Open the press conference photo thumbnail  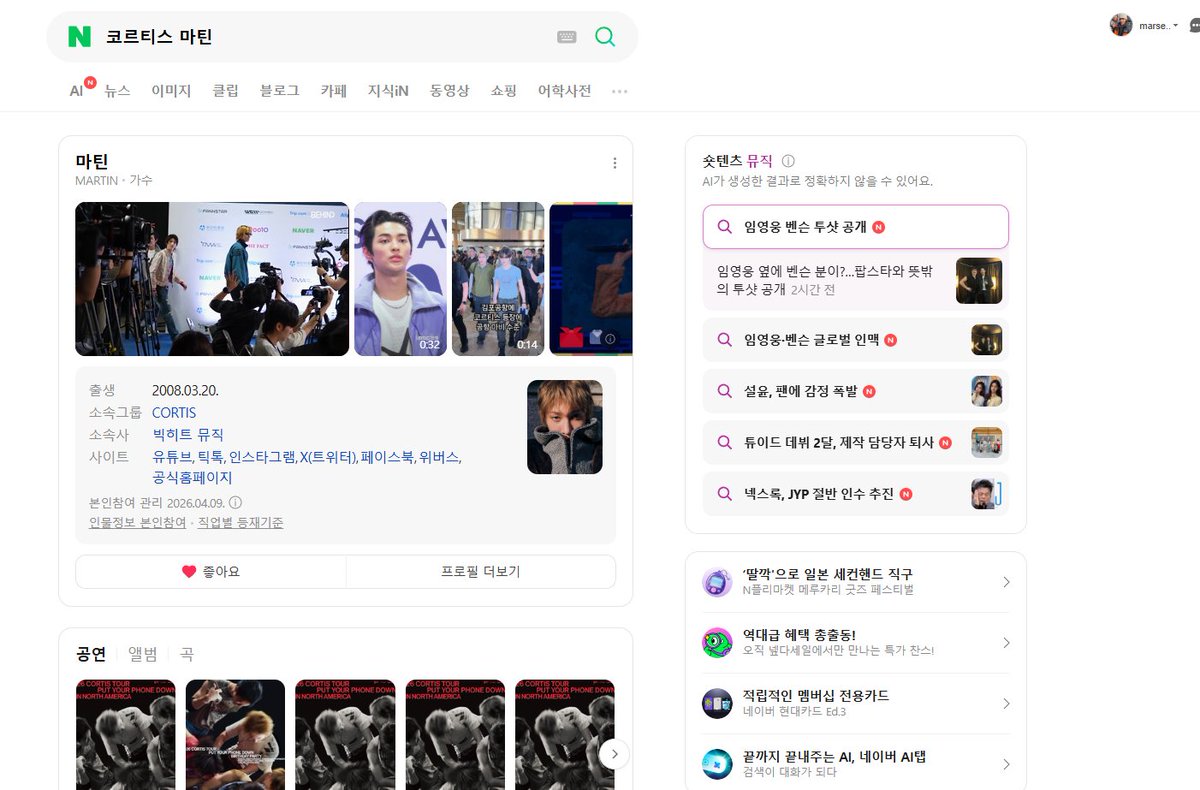(x=212, y=279)
